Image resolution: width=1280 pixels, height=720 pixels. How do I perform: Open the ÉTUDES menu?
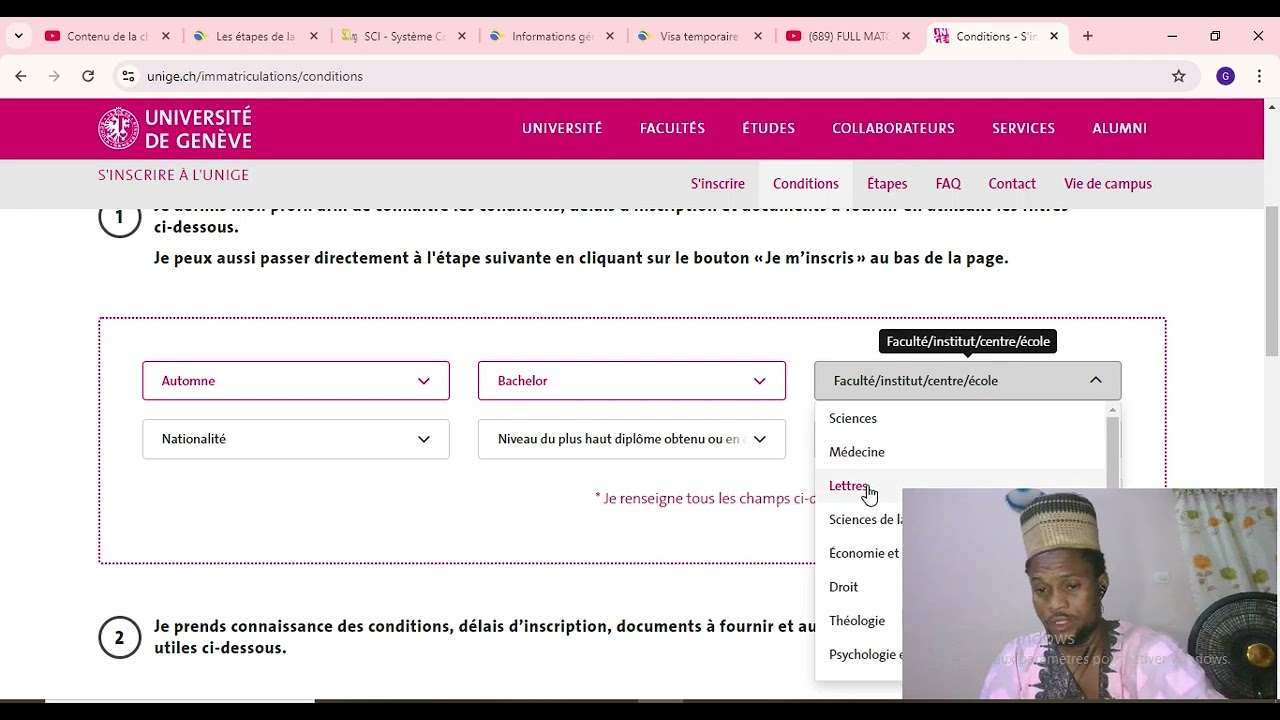[768, 128]
